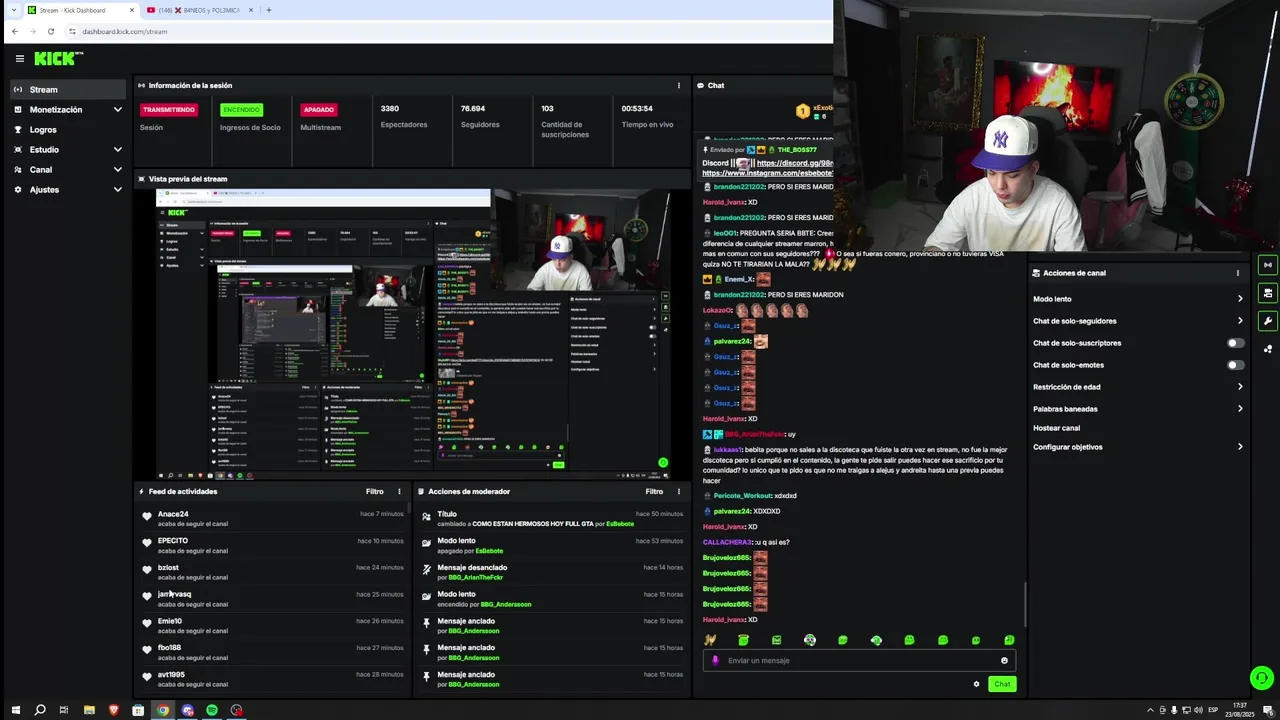Focus the Enviar un mensaje field
The image size is (1280, 720).
(860, 660)
